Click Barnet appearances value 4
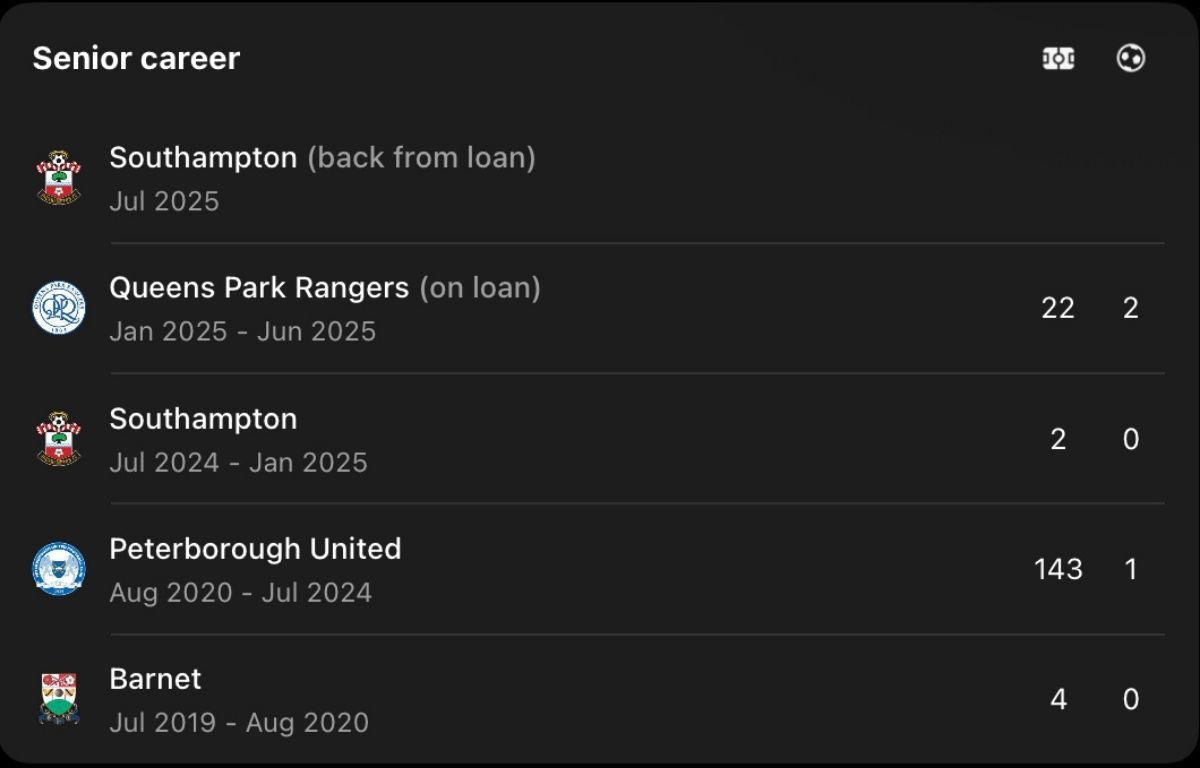The width and height of the screenshot is (1200, 768). click(1058, 699)
